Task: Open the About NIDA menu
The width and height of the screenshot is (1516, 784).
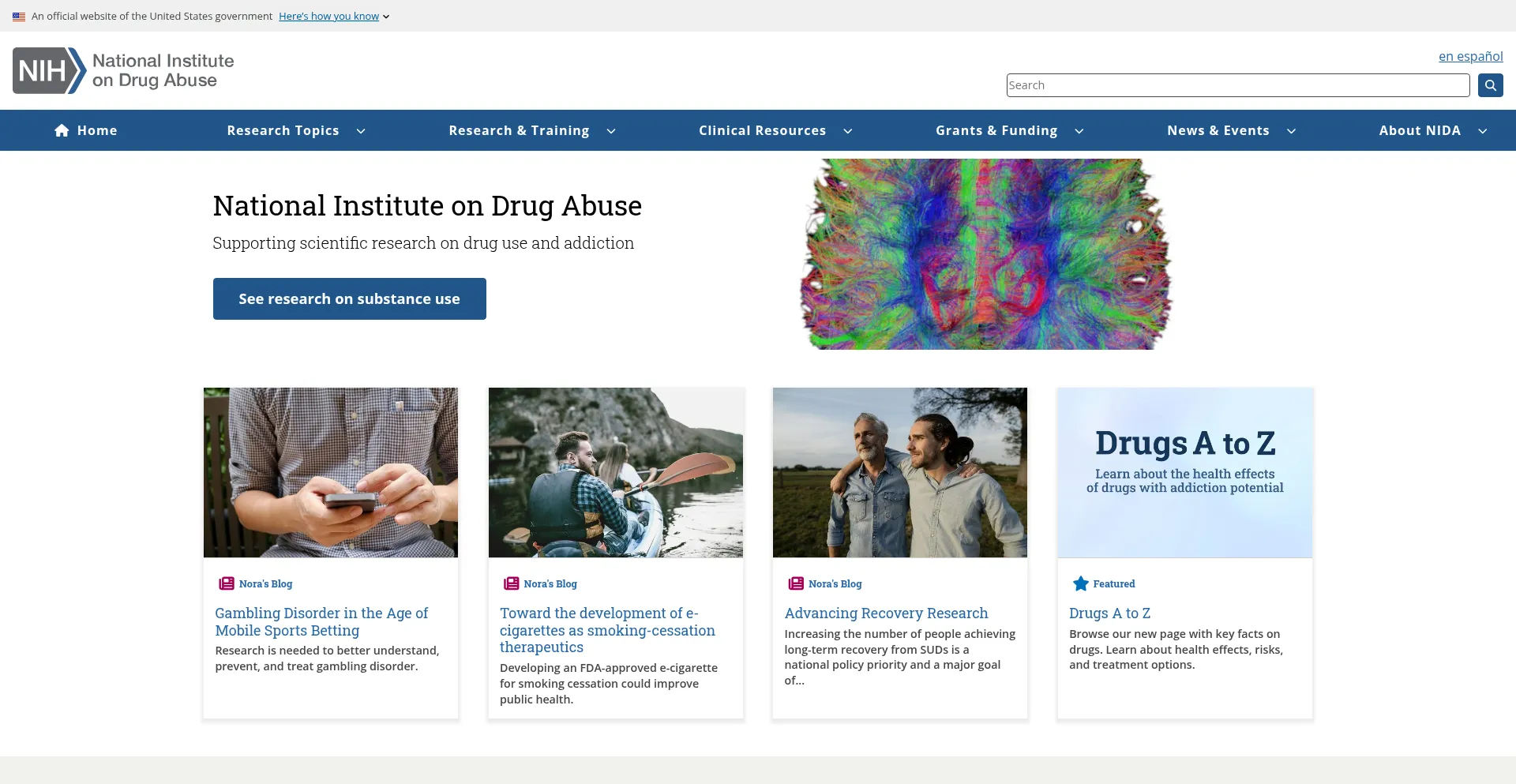Action: [x=1420, y=131]
